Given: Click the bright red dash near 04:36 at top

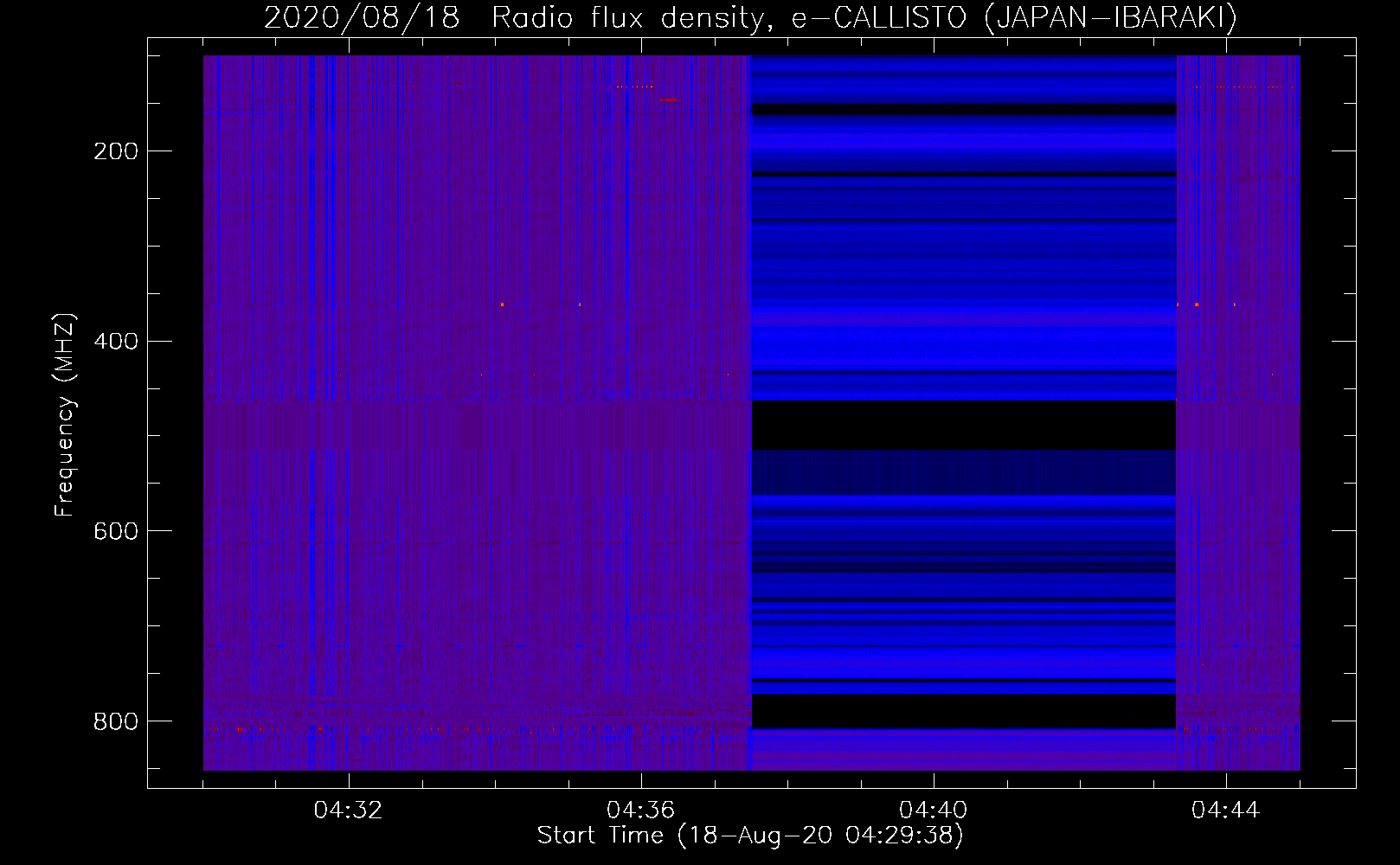Looking at the screenshot, I should tap(669, 100).
